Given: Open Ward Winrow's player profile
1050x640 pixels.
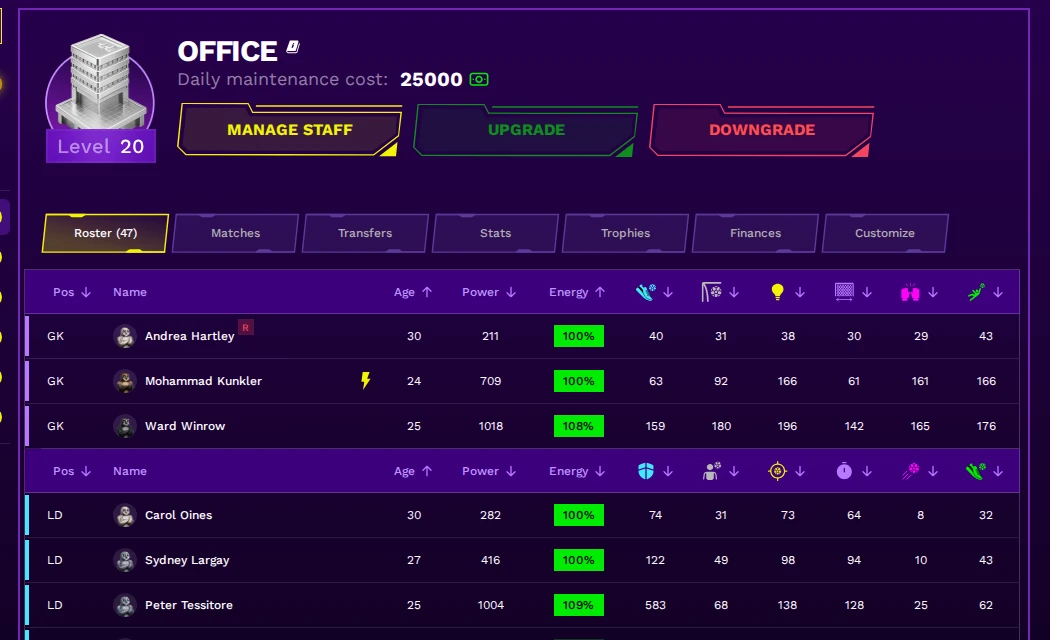Looking at the screenshot, I should (x=185, y=426).
